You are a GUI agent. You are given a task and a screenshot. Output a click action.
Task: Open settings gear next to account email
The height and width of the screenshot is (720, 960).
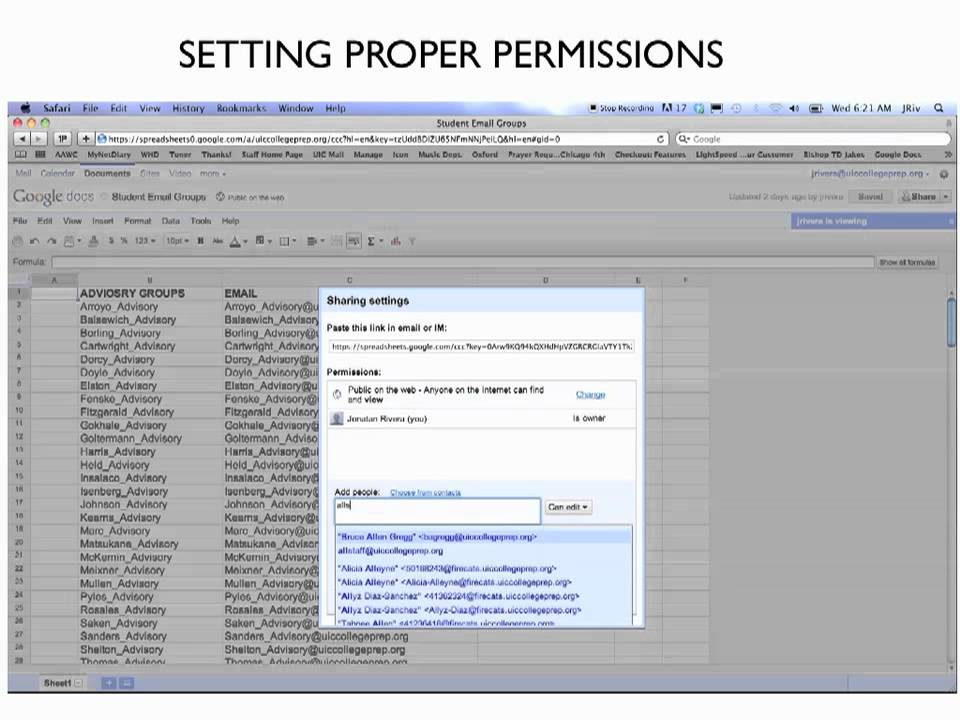click(943, 174)
